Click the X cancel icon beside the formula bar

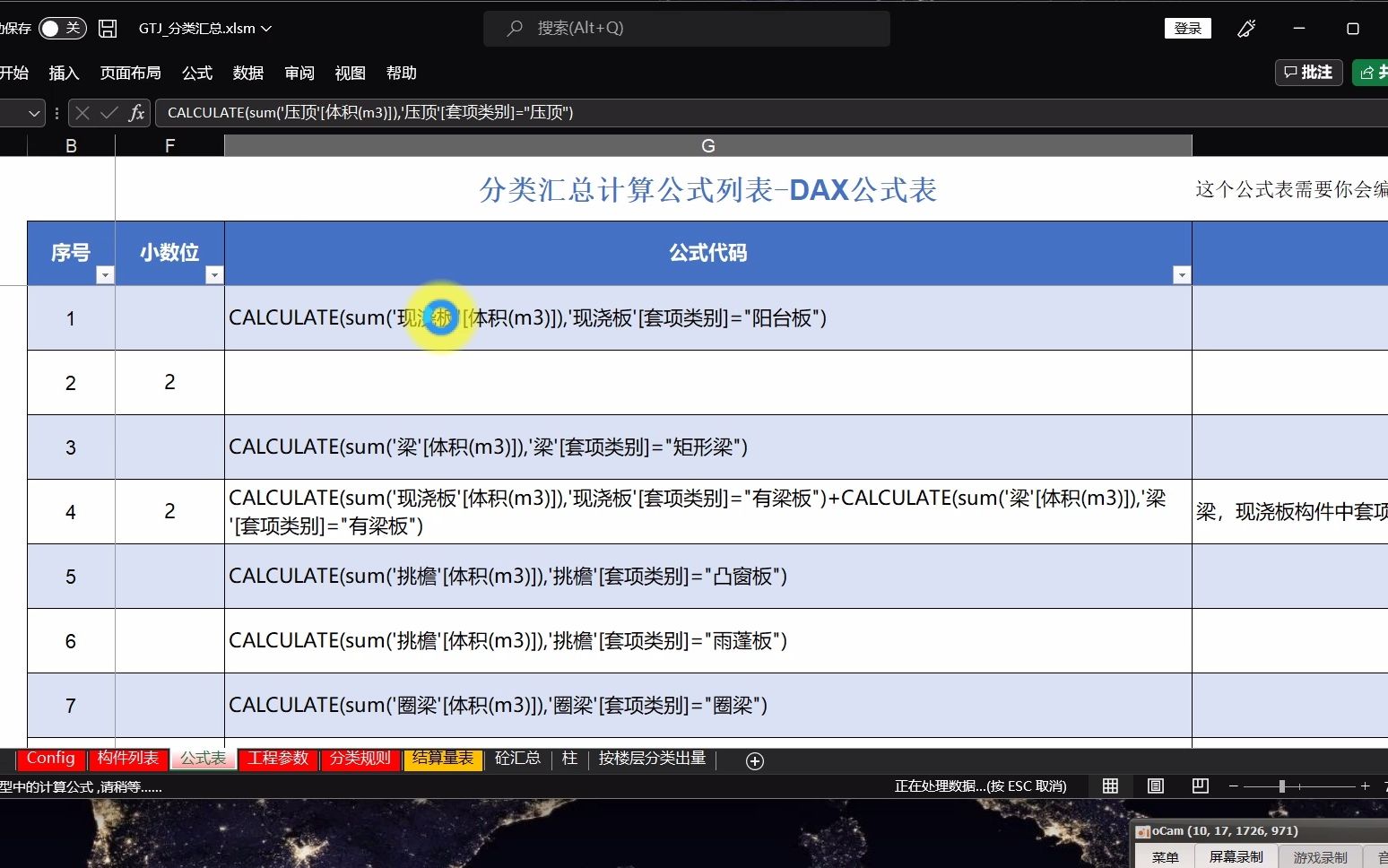(x=82, y=113)
